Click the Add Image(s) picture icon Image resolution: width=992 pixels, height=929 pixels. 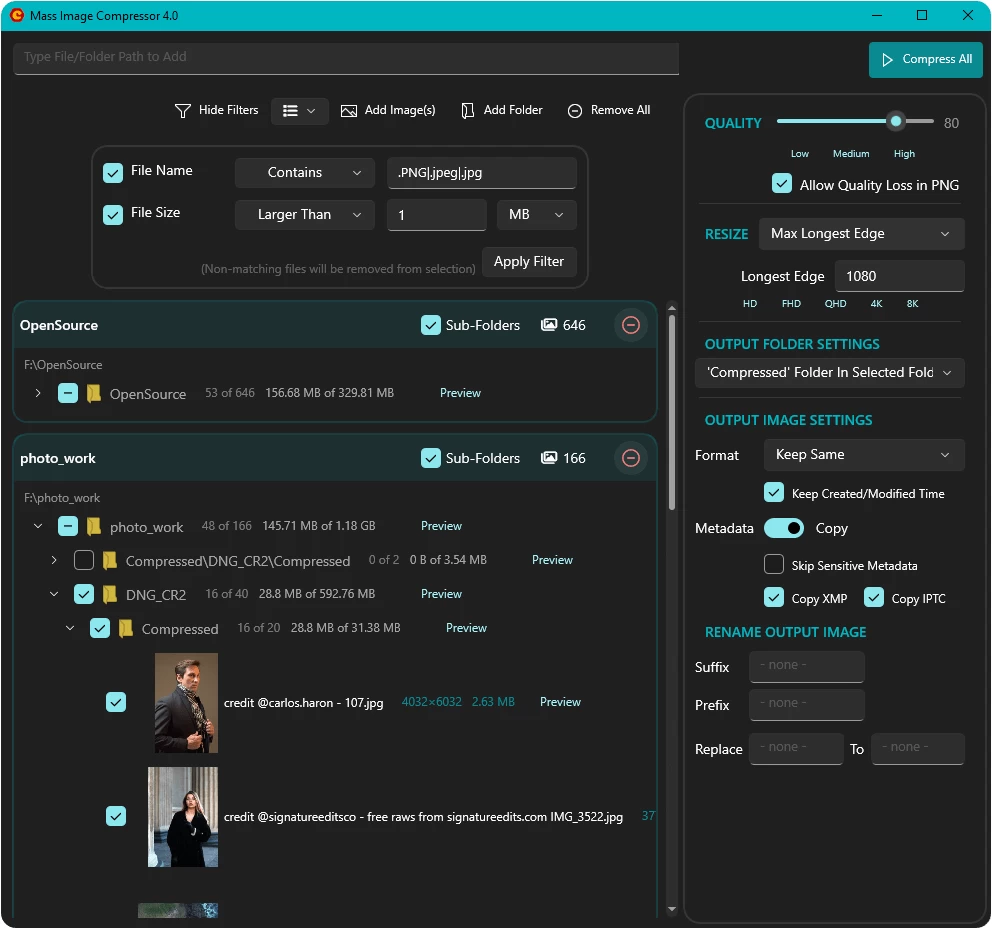click(x=349, y=111)
